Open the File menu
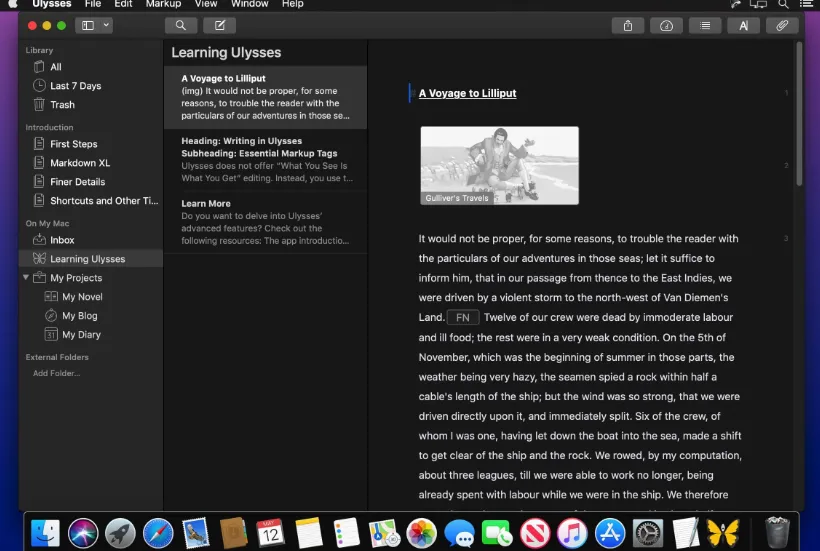Viewport: 820px width, 551px height. [x=93, y=4]
